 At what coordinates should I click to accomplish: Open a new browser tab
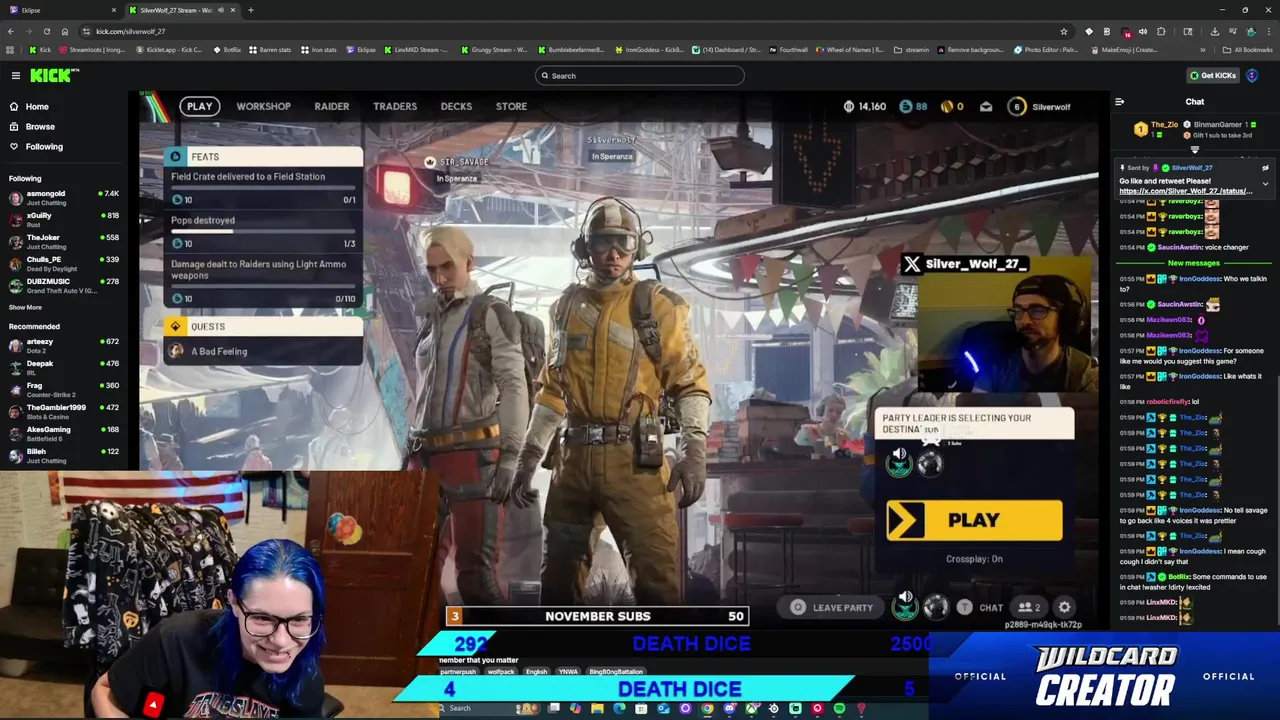pos(250,10)
